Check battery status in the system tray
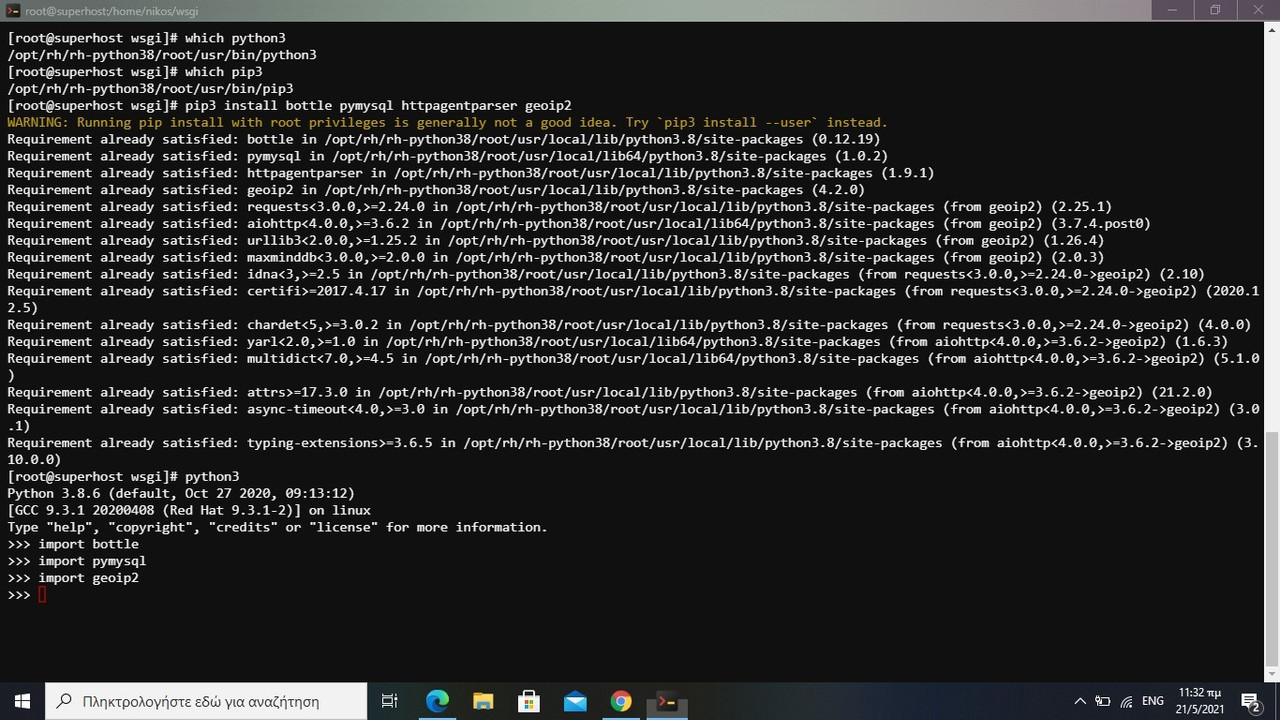This screenshot has height=720, width=1280. [x=1102, y=701]
